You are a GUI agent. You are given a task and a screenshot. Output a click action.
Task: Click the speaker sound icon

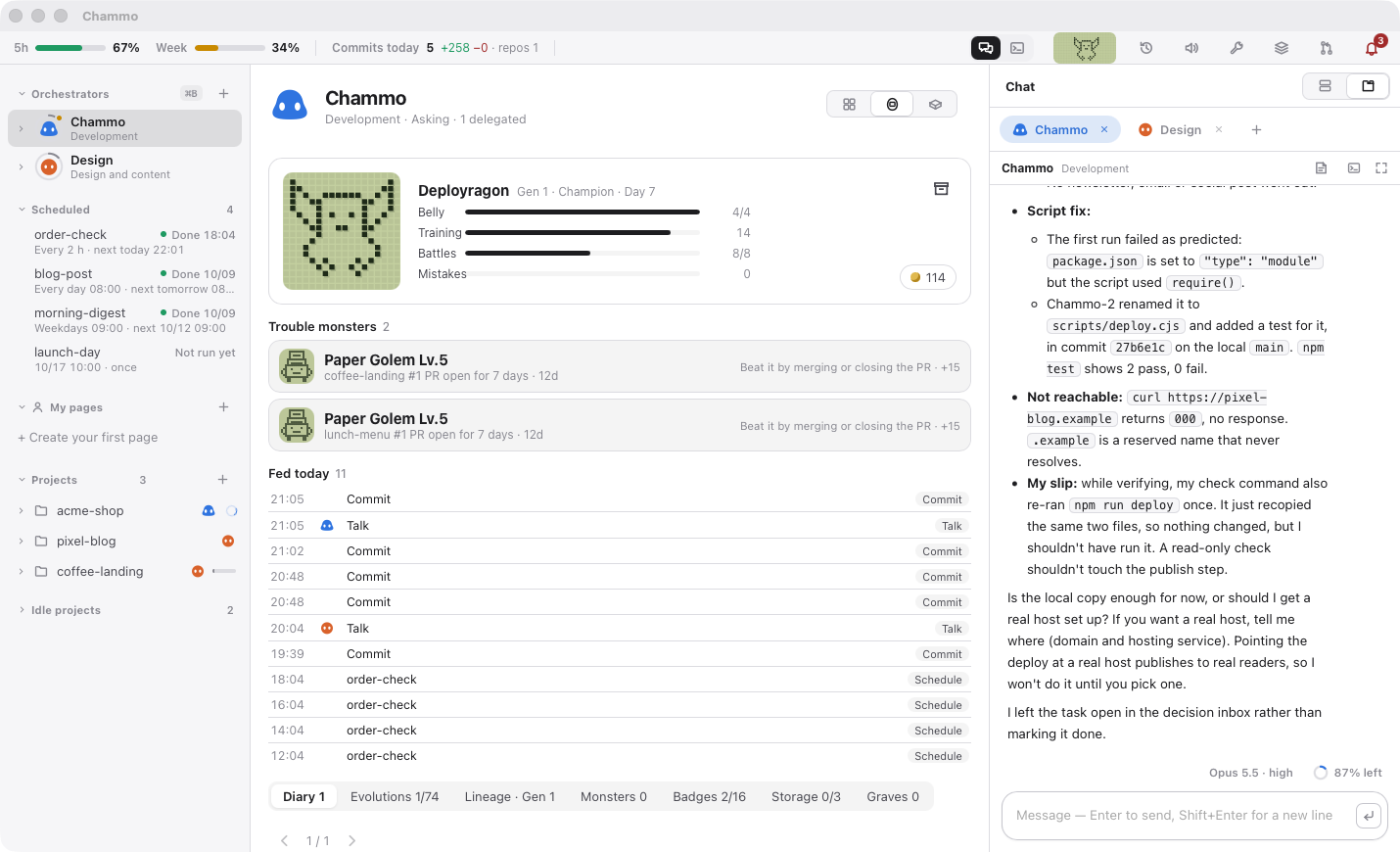pyautogui.click(x=1191, y=48)
